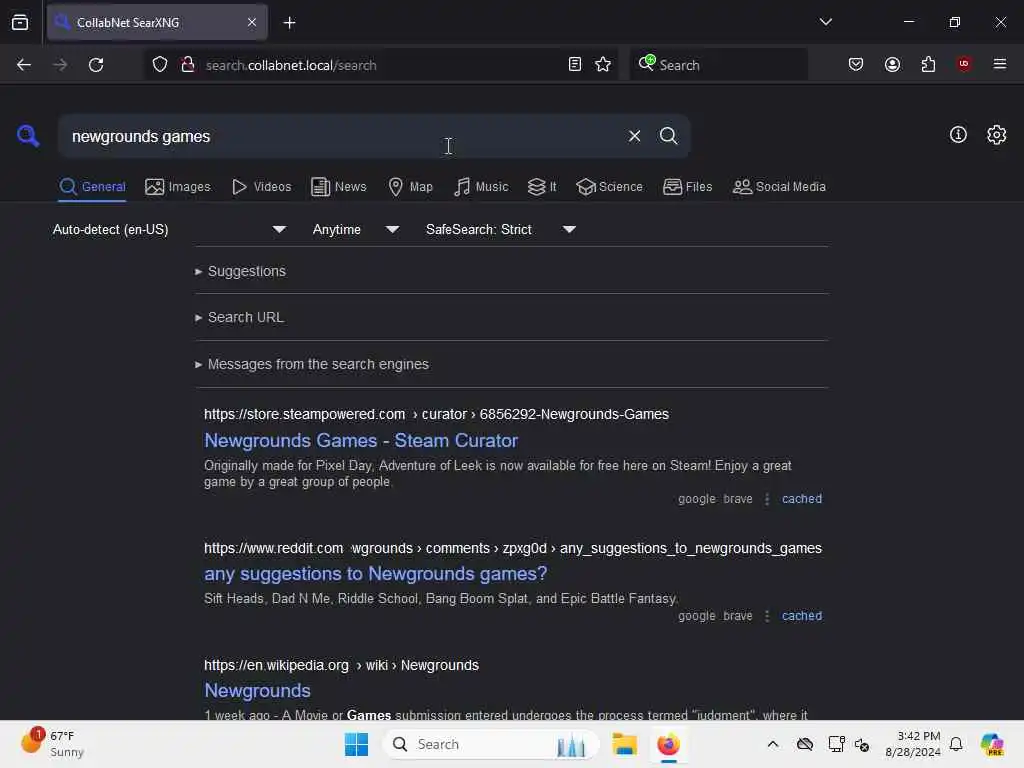Open the extensions puzzle icon
This screenshot has width=1024, height=768.
tap(928, 64)
